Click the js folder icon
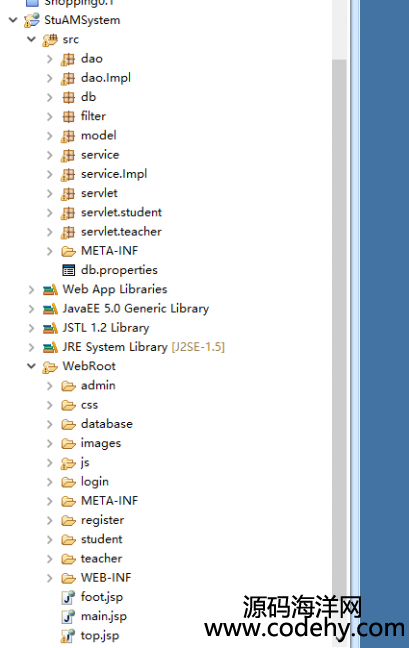Viewport: 409px width, 648px height. tap(68, 463)
